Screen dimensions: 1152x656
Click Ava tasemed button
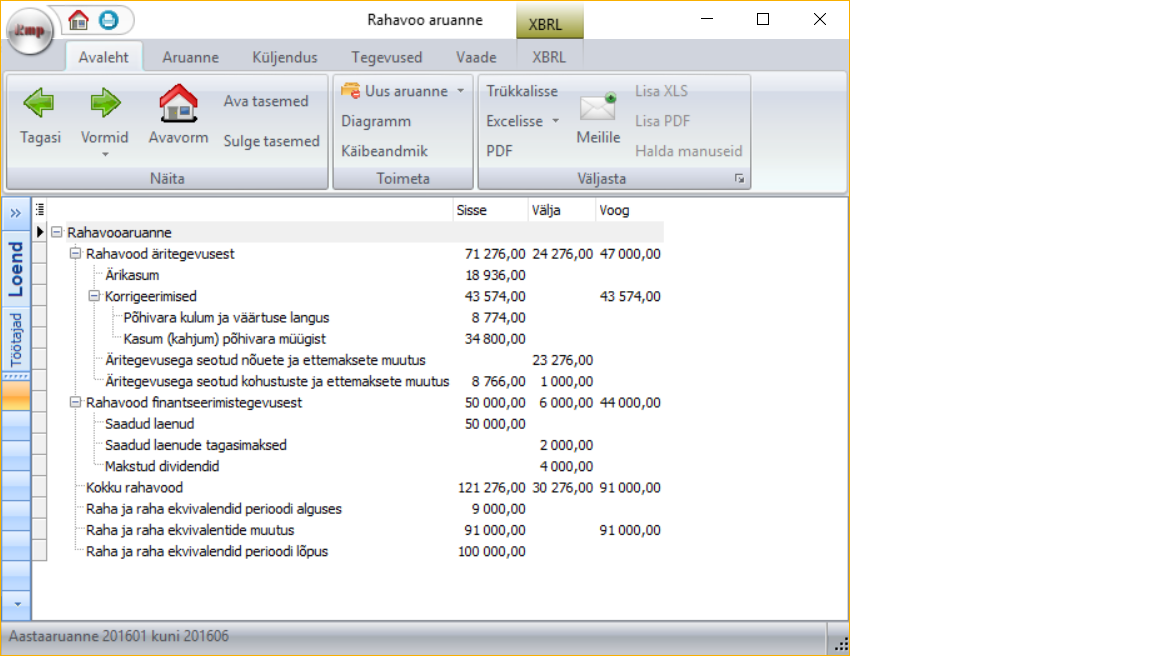pos(266,101)
